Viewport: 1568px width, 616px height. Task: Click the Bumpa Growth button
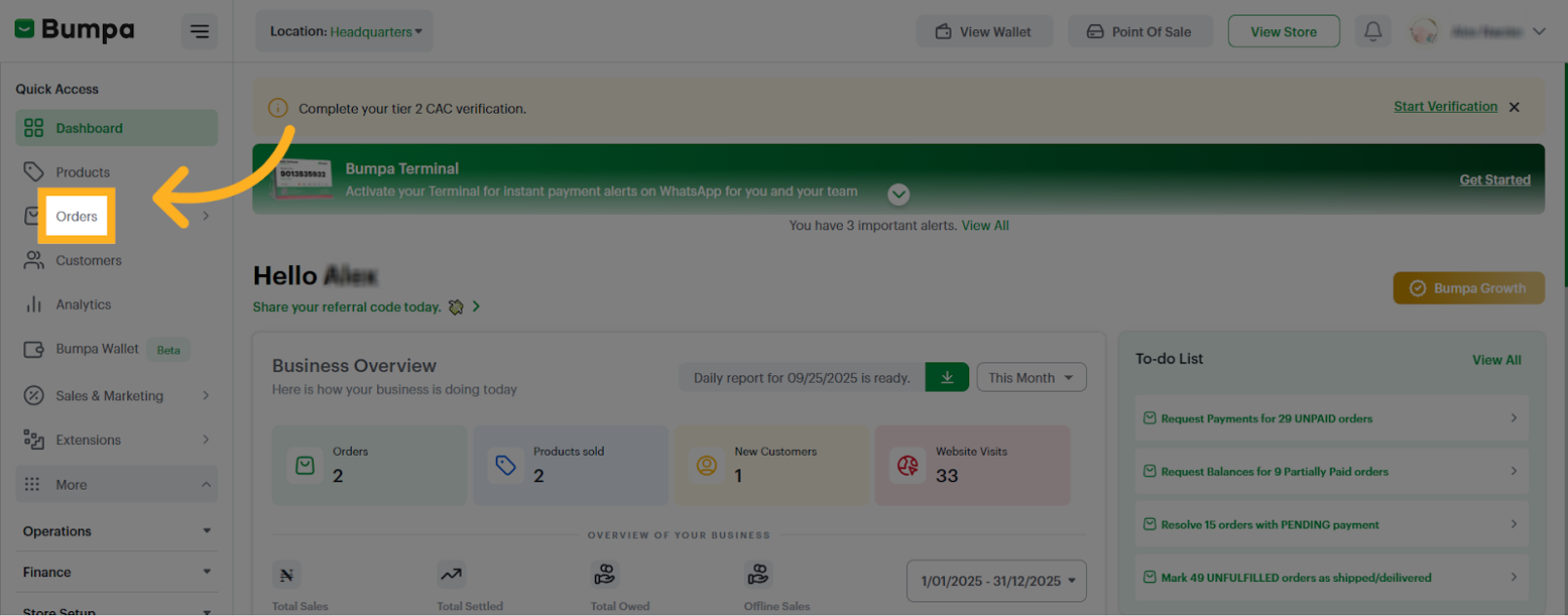(x=1468, y=288)
